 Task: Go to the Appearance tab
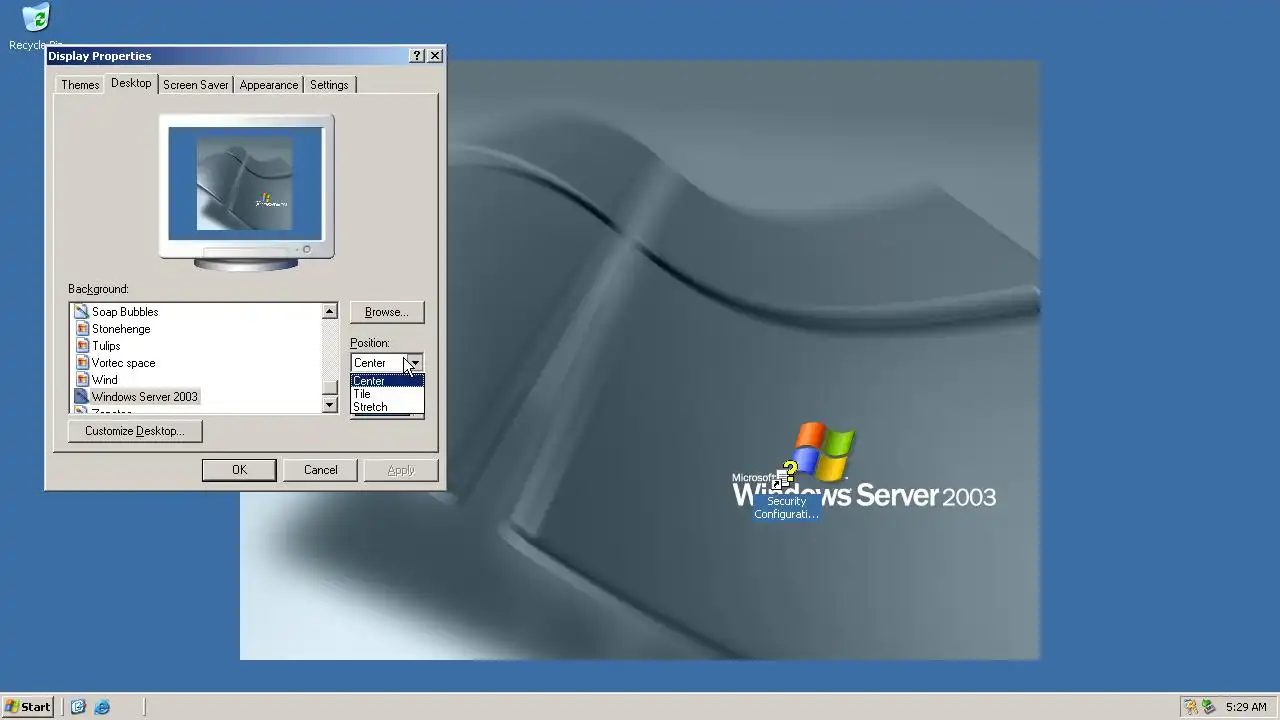coord(269,85)
